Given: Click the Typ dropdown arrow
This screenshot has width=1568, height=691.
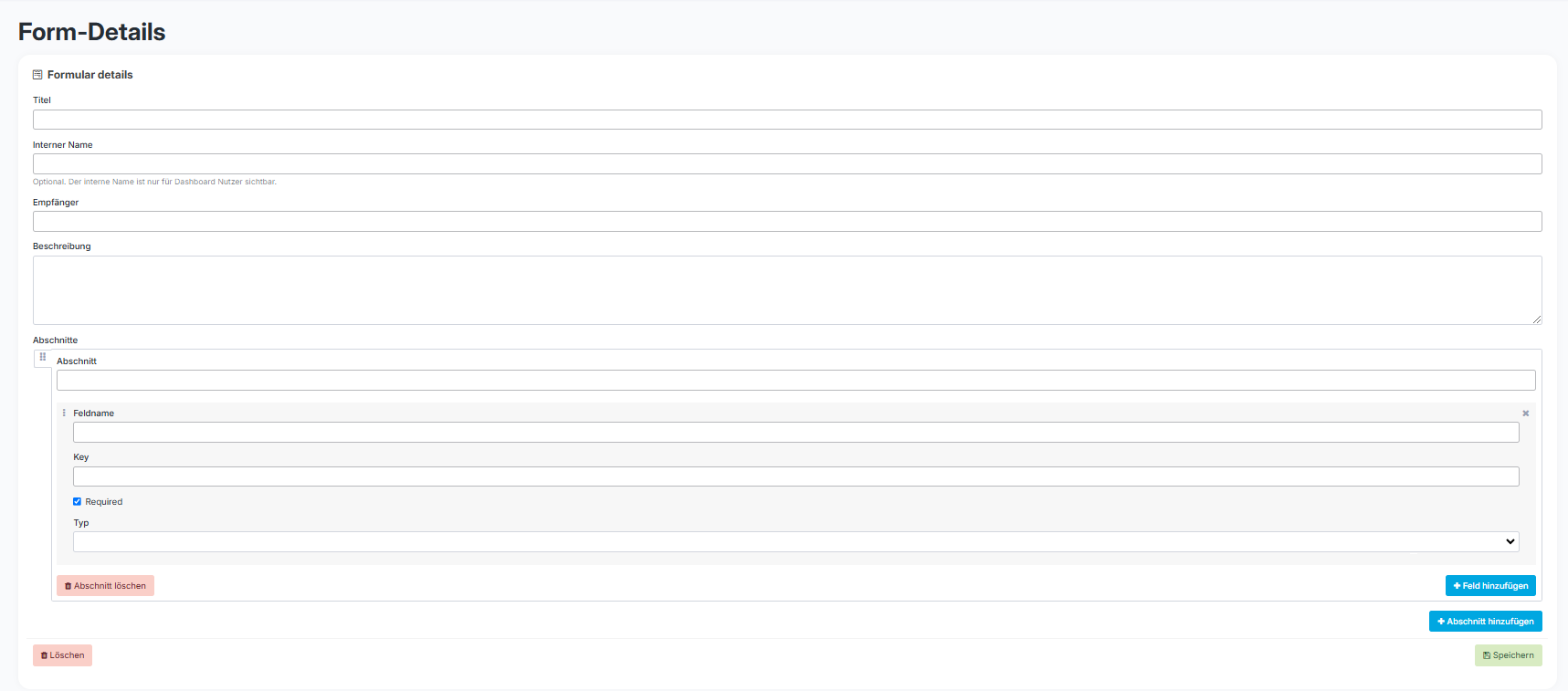Looking at the screenshot, I should (x=1510, y=541).
